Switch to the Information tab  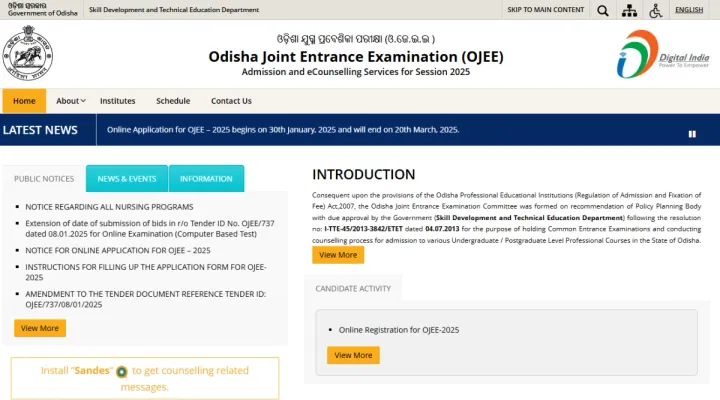pyautogui.click(x=206, y=179)
